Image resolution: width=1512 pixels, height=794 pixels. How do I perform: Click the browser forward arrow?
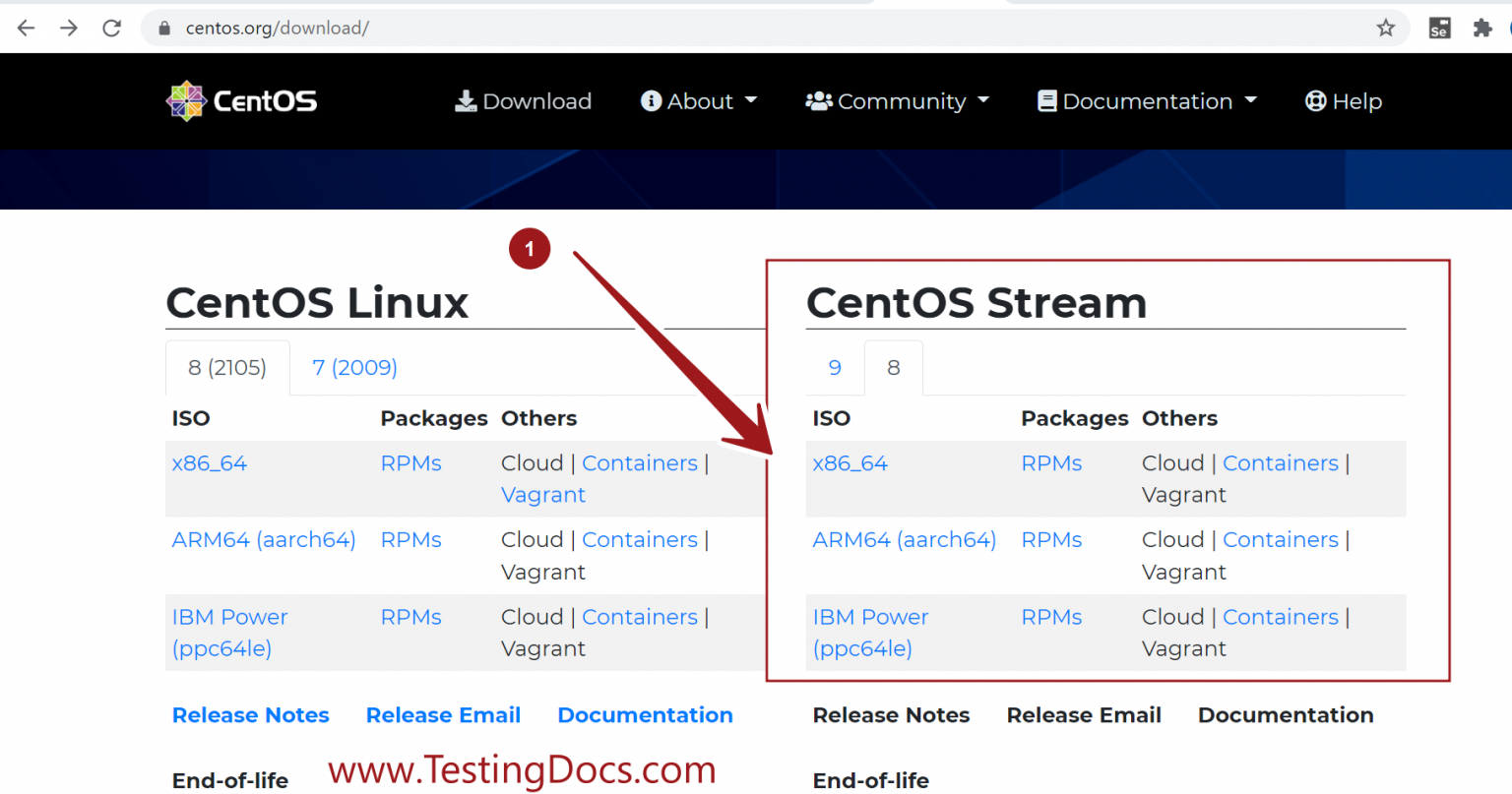coord(69,28)
